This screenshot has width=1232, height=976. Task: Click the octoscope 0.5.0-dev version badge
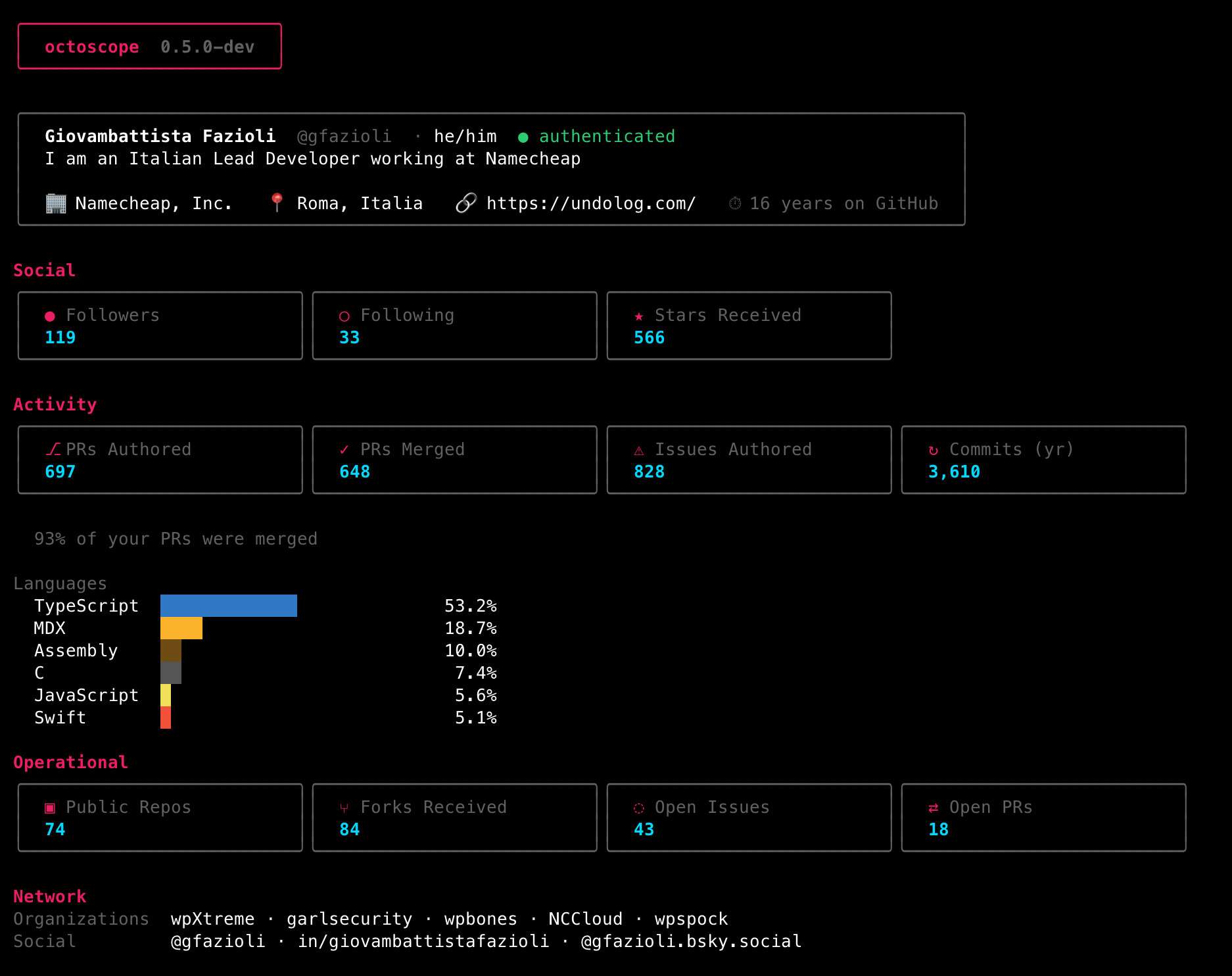click(150, 46)
